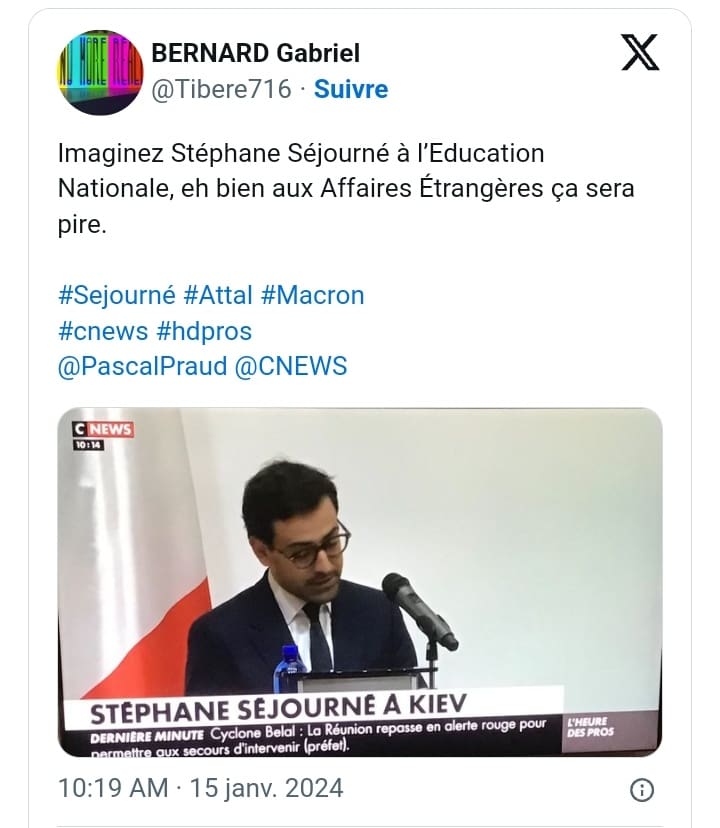Open the BERNARD Gabriel display name
The width and height of the screenshot is (720, 828).
pyautogui.click(x=256, y=53)
